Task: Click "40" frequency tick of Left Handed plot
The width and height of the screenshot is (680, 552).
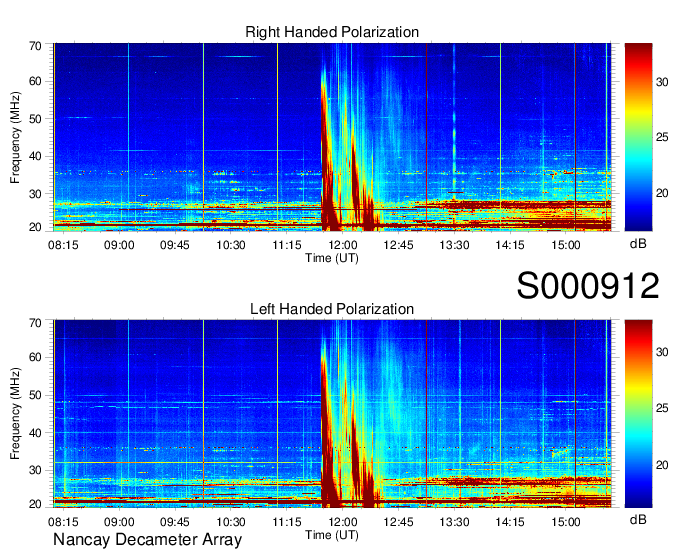Action: (35, 433)
